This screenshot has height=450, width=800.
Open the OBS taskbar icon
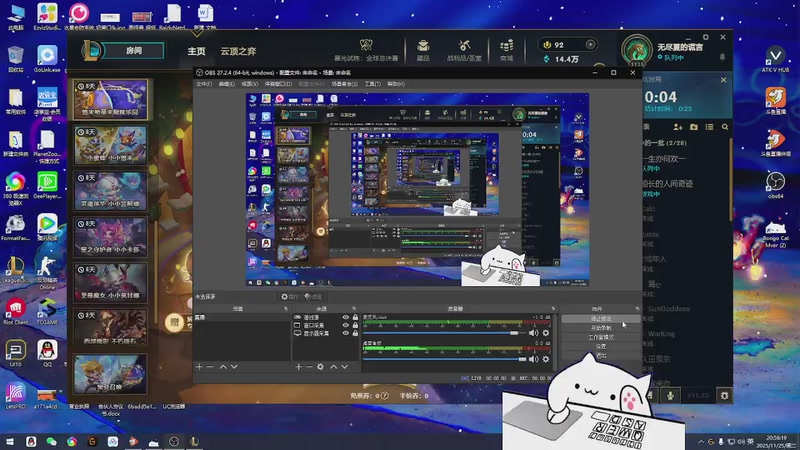pyautogui.click(x=174, y=442)
